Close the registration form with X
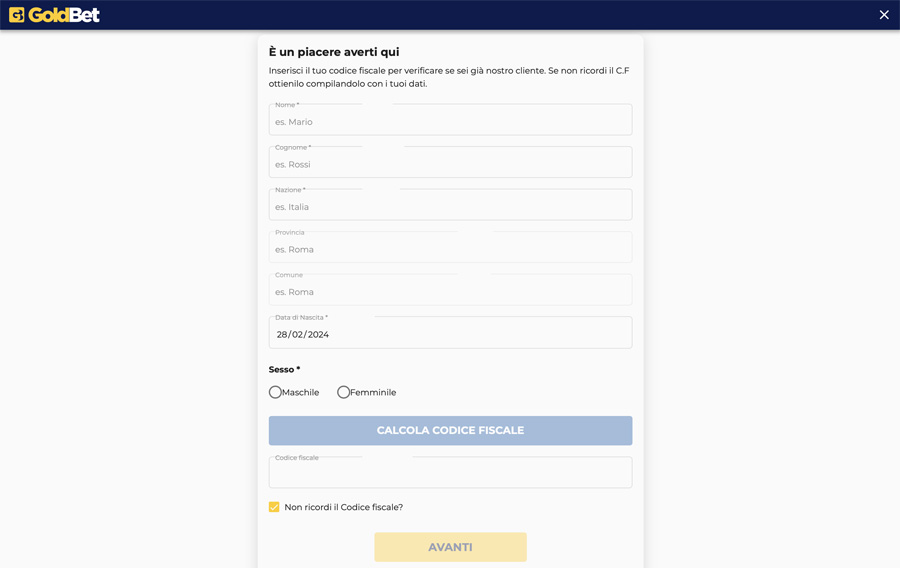 884,15
